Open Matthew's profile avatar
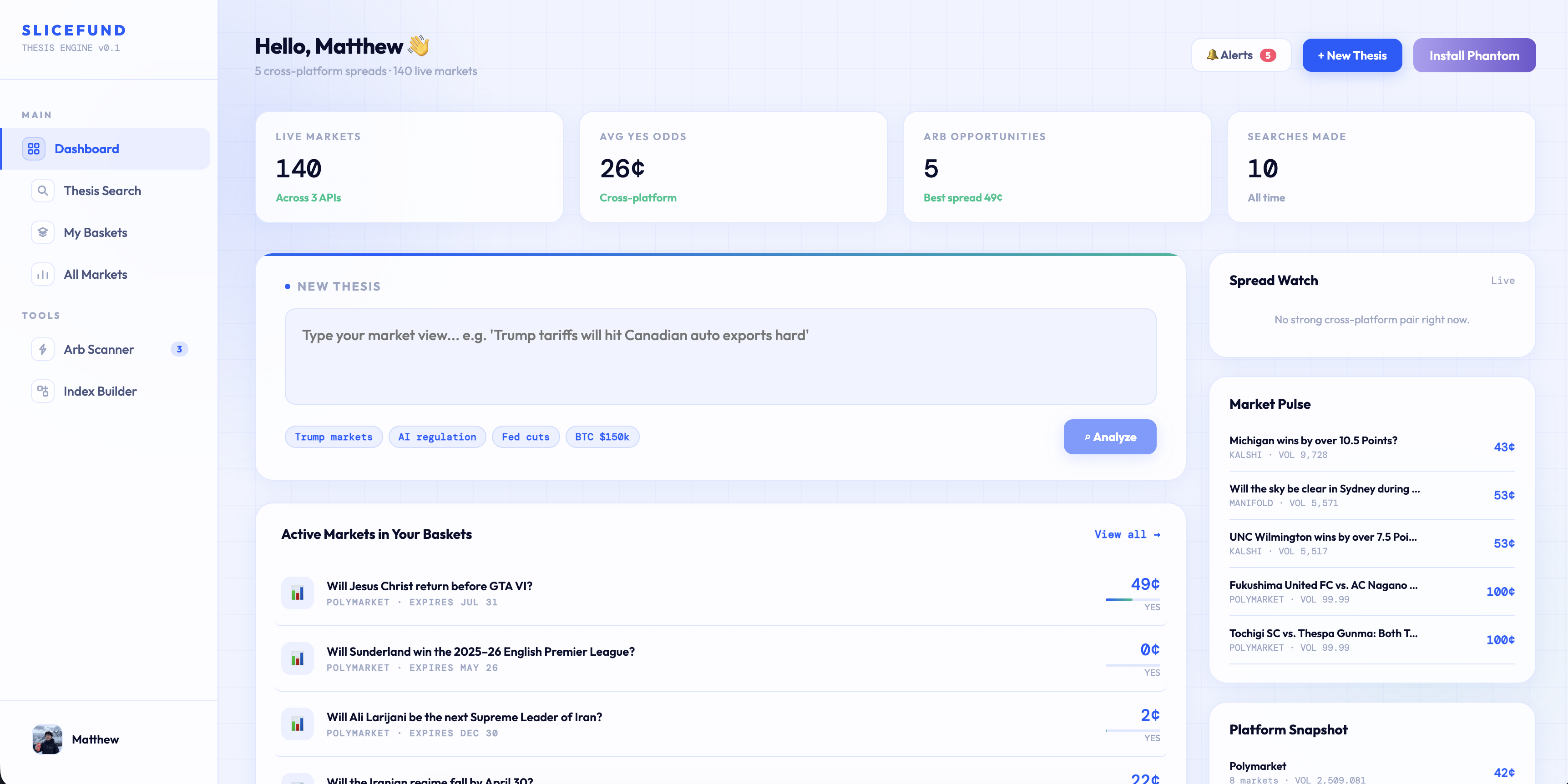Image resolution: width=1568 pixels, height=784 pixels. [47, 739]
